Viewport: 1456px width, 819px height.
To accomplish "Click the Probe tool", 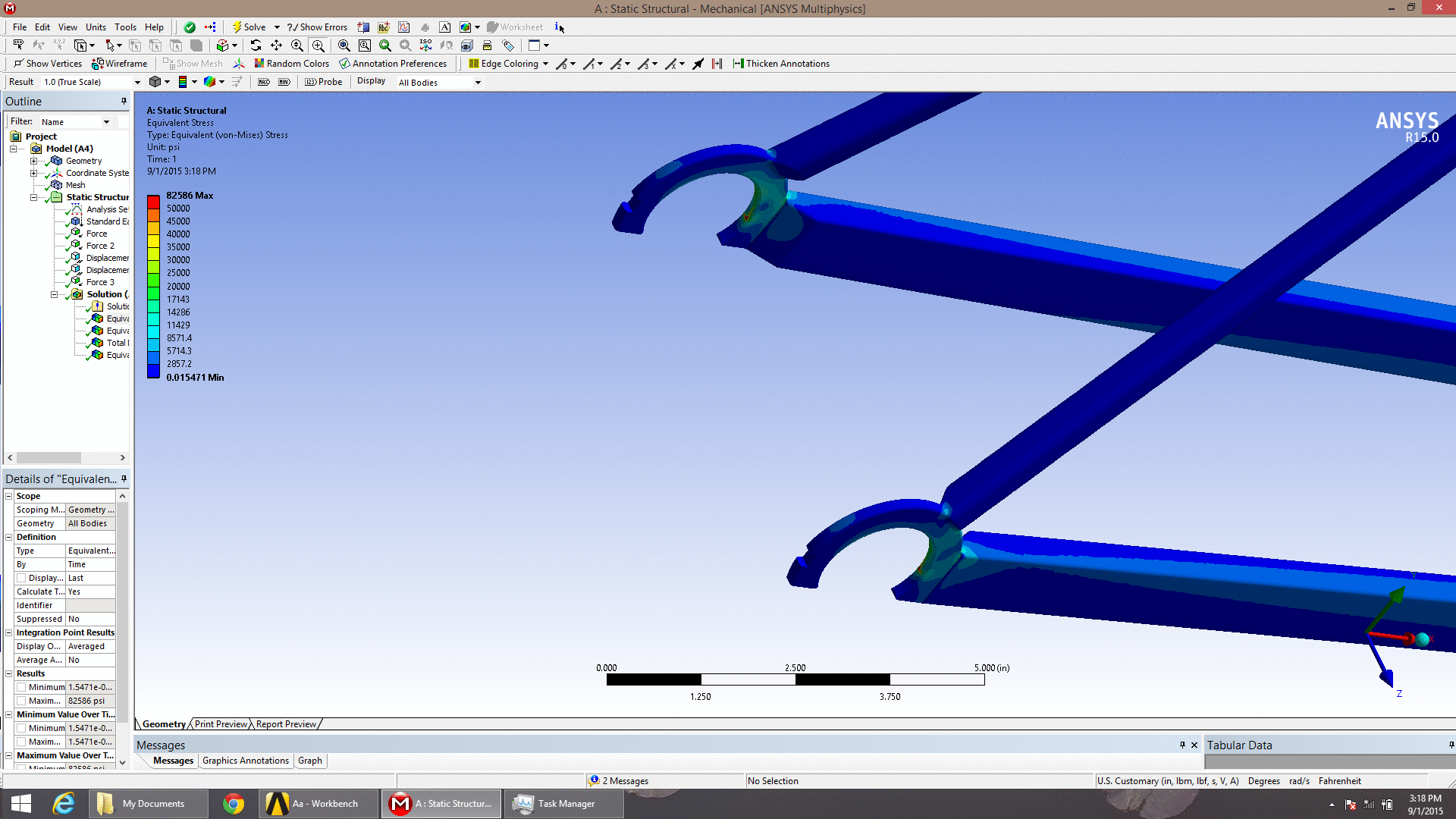I will point(324,82).
